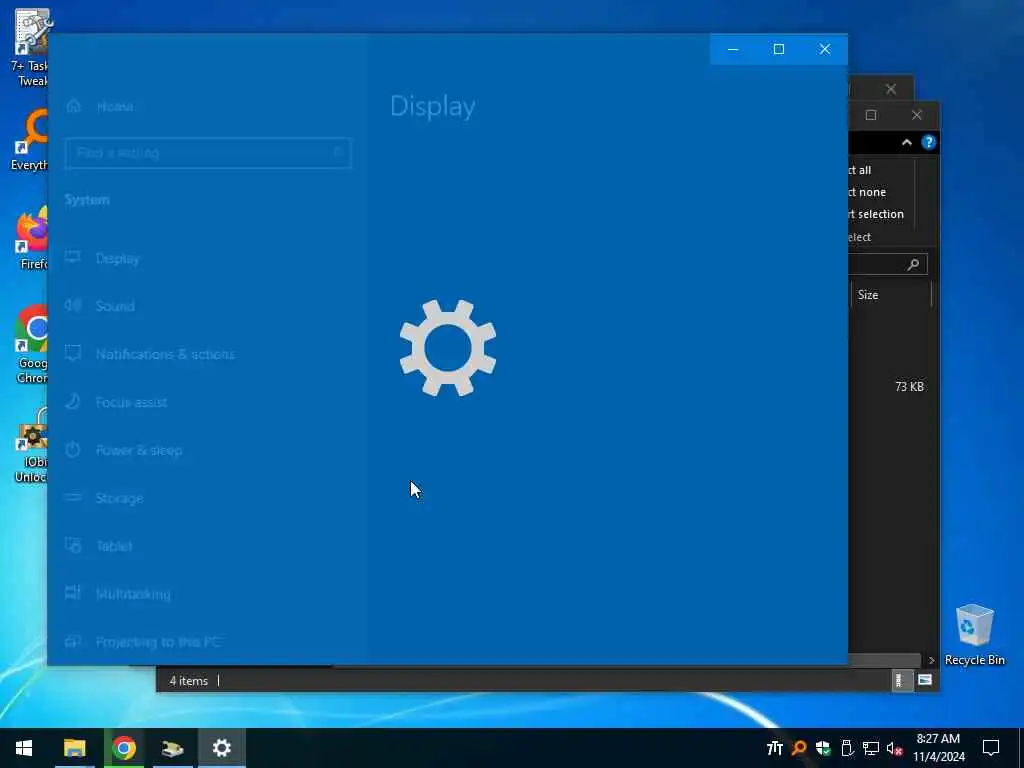Maximize the front File Explorer window
1024x768 pixels.
[871, 115]
